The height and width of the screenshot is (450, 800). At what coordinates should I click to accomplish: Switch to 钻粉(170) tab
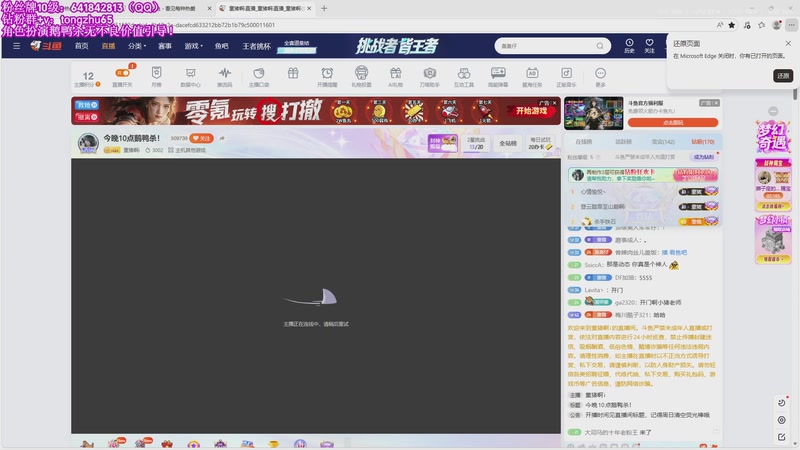pos(703,141)
